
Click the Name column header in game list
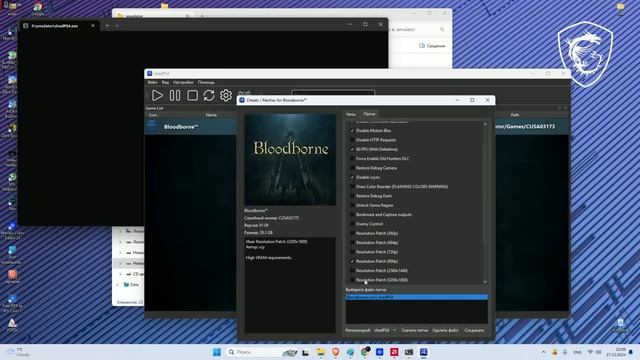(211, 115)
